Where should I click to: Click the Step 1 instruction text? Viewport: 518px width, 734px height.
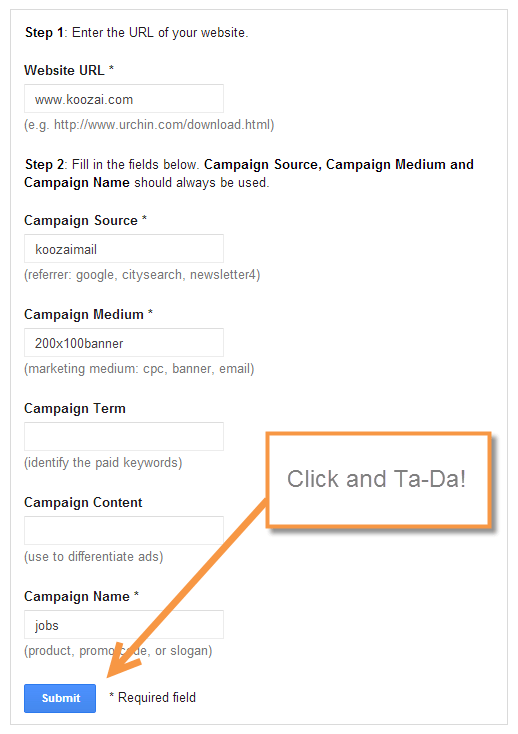coord(137,33)
